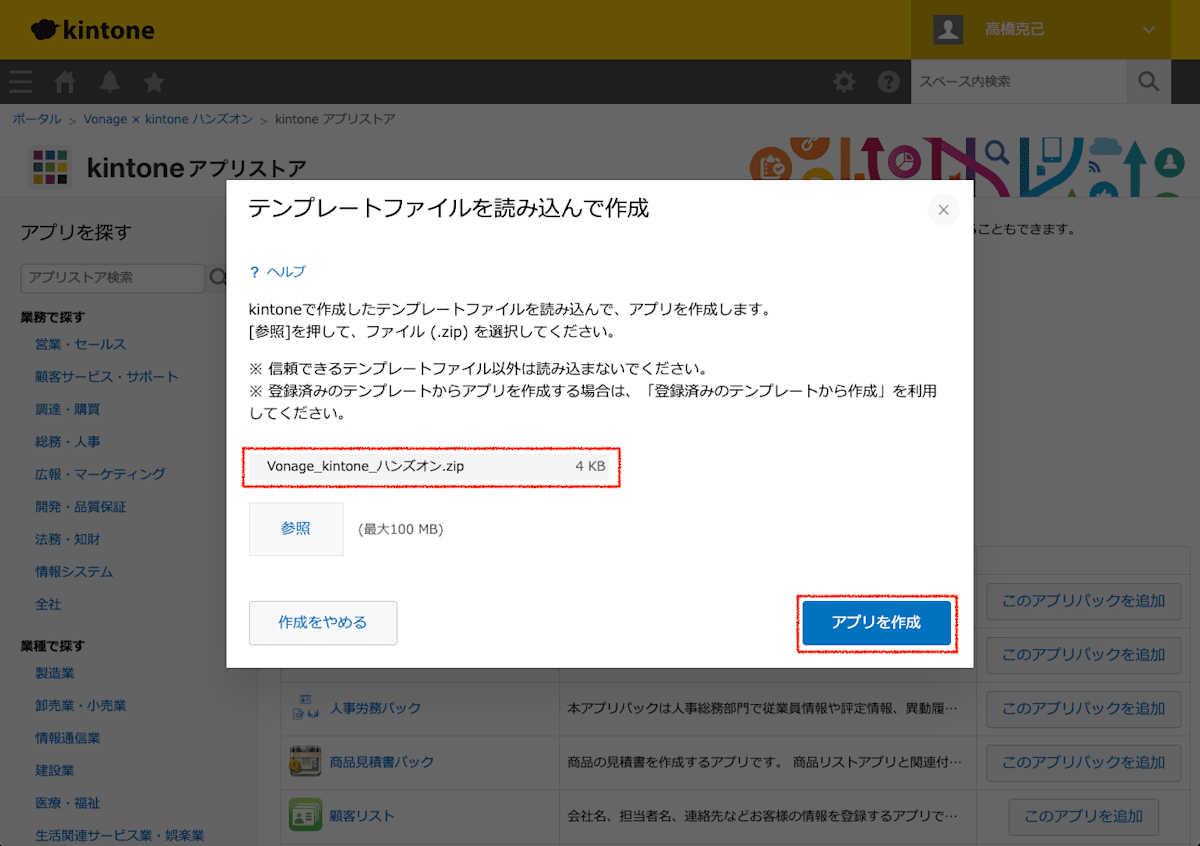The image size is (1200, 846).
Task: Select 全社 category
Action: pos(48,604)
